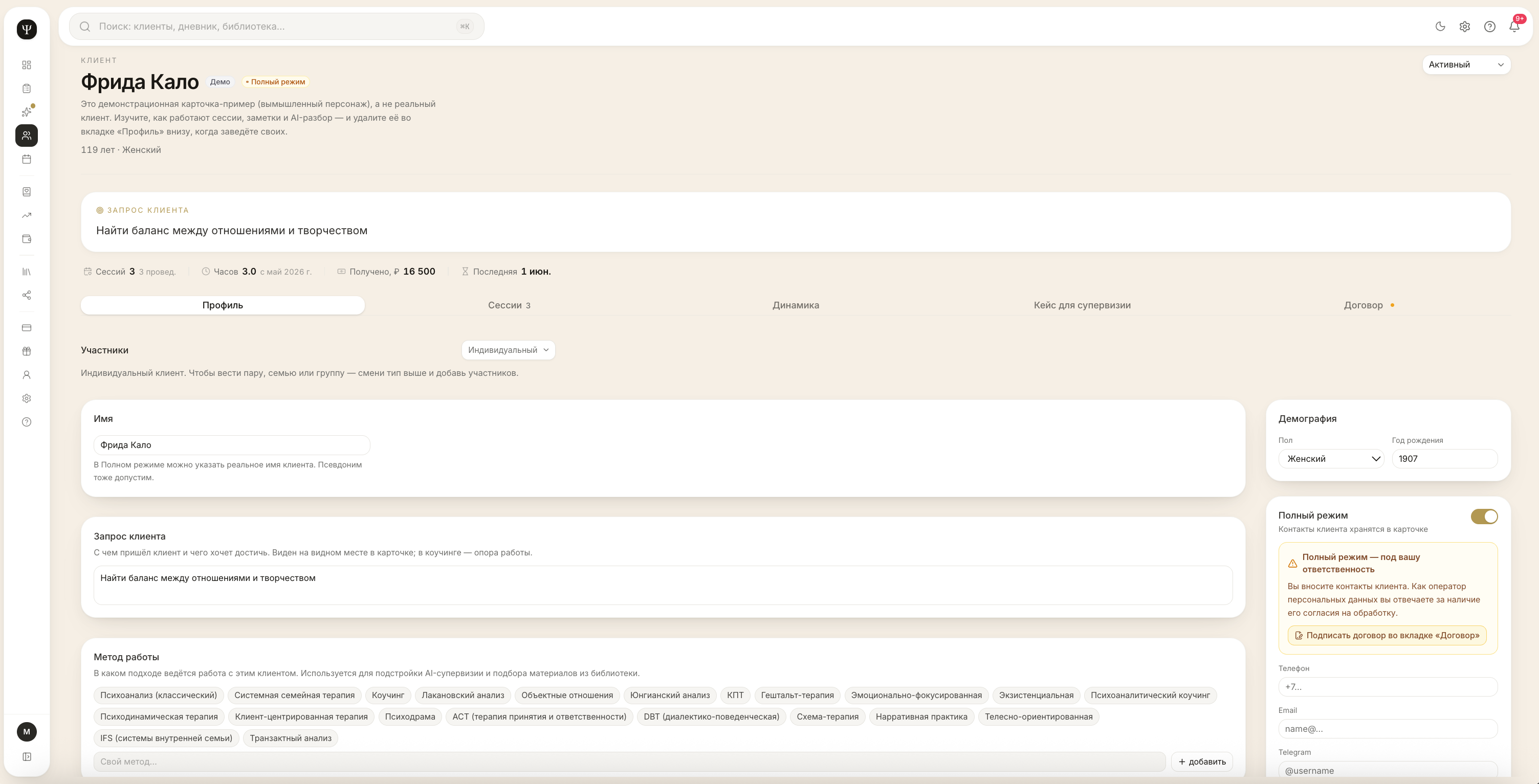The image size is (1539, 784).
Task: Click the library books icon in sidebar
Action: pyautogui.click(x=26, y=272)
